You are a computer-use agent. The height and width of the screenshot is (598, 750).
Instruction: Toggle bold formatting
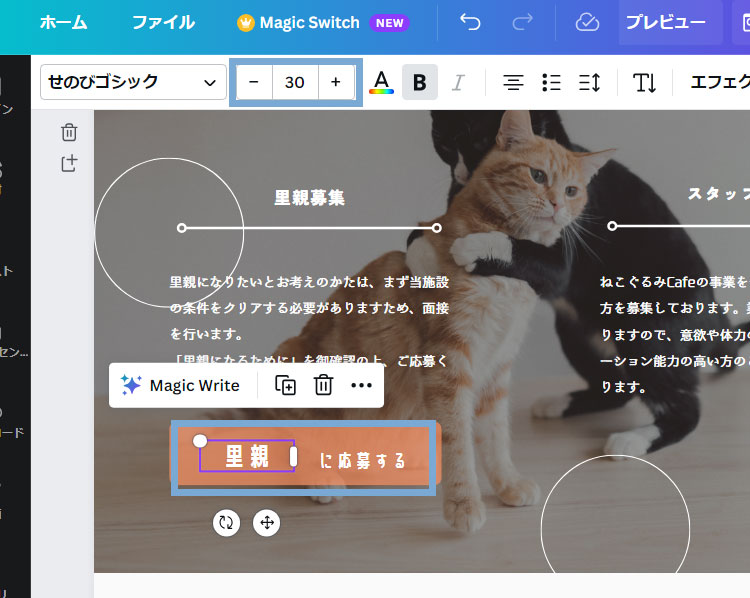tap(419, 82)
